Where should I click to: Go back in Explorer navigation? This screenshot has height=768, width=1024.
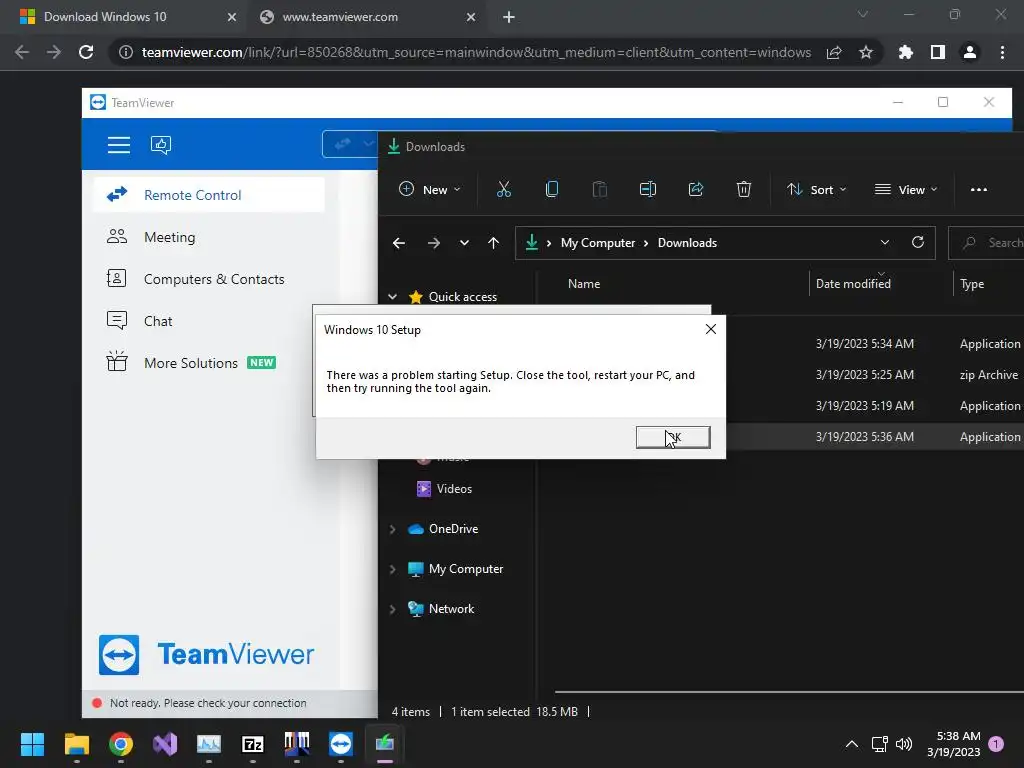click(399, 243)
